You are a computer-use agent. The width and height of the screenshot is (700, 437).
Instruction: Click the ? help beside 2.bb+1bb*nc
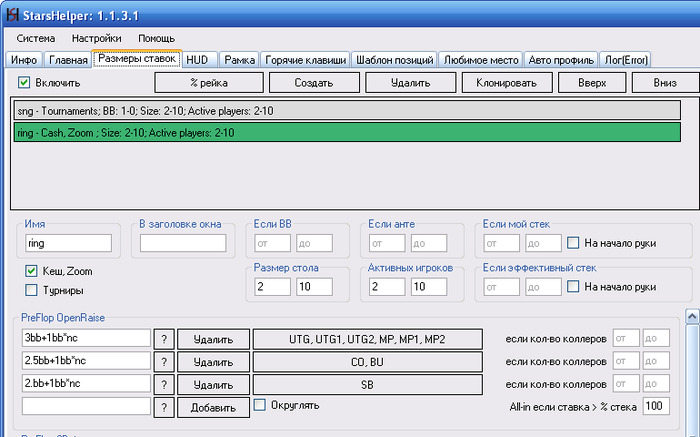tap(164, 385)
